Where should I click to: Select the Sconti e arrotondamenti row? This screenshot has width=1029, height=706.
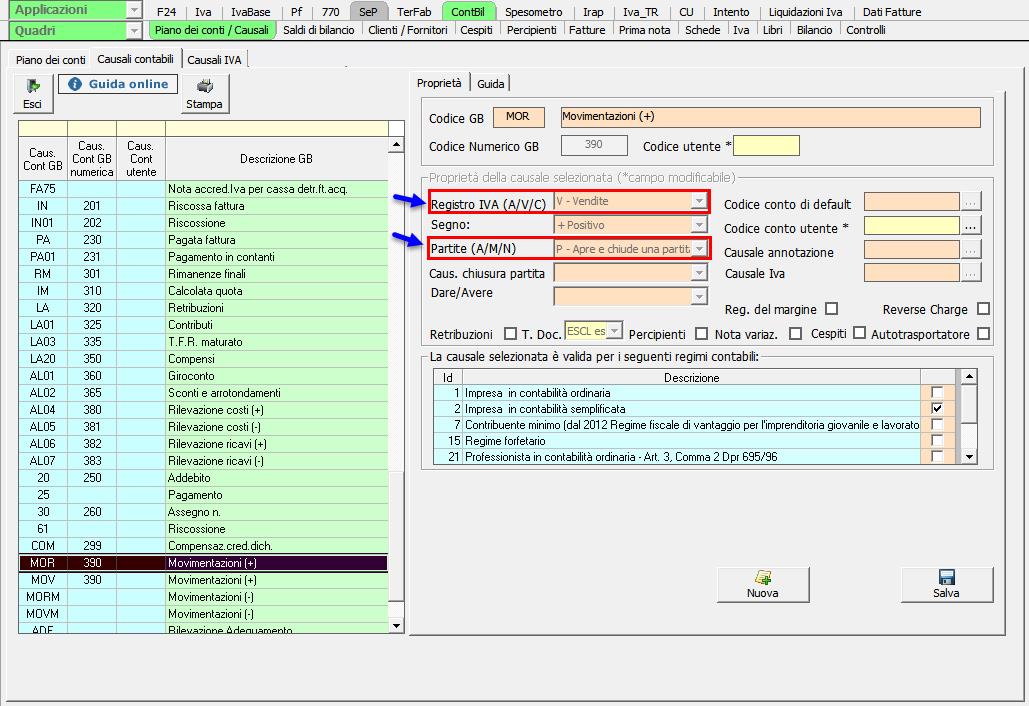[x=203, y=393]
